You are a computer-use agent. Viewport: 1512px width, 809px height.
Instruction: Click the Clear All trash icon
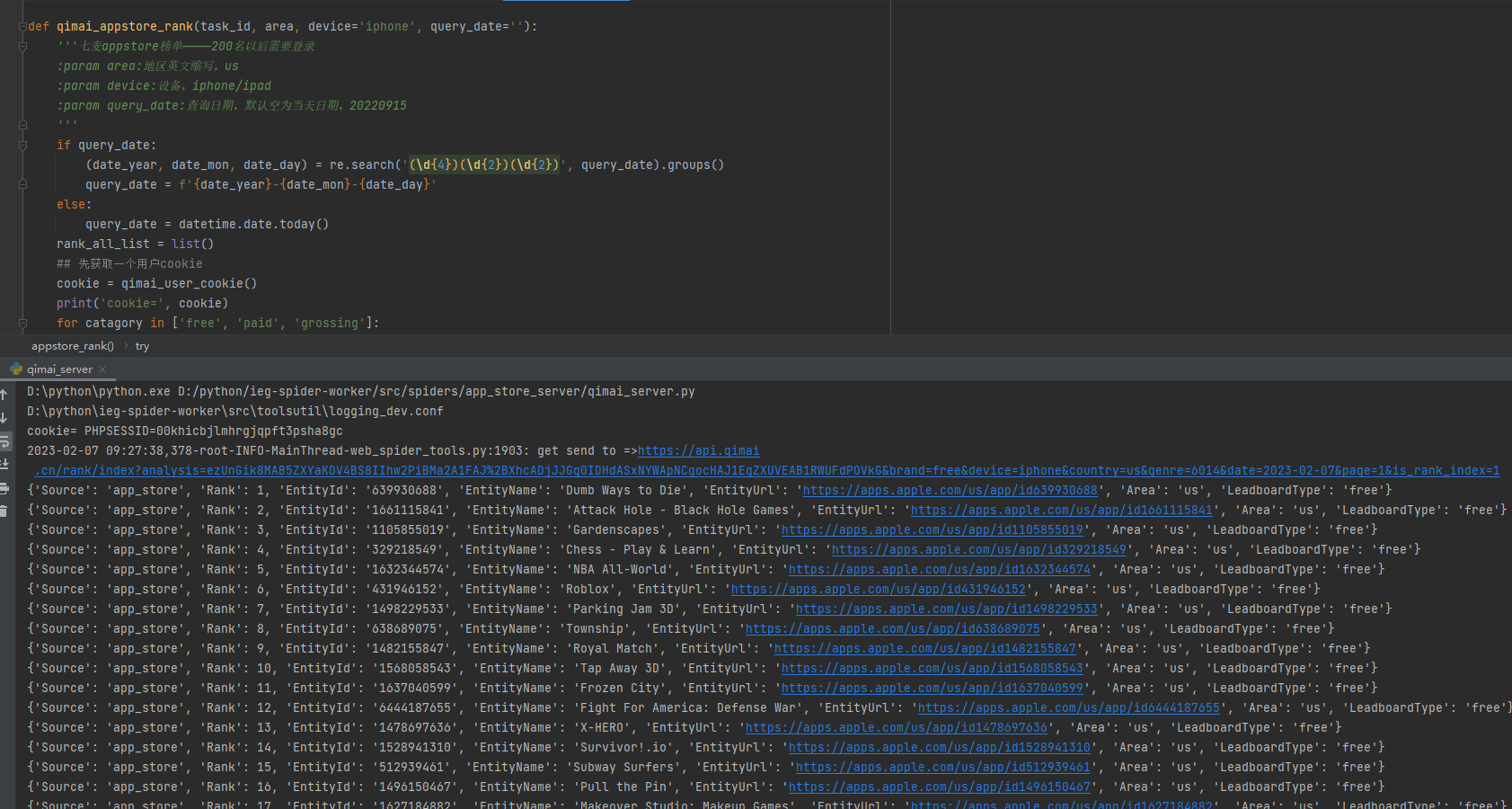point(4,511)
